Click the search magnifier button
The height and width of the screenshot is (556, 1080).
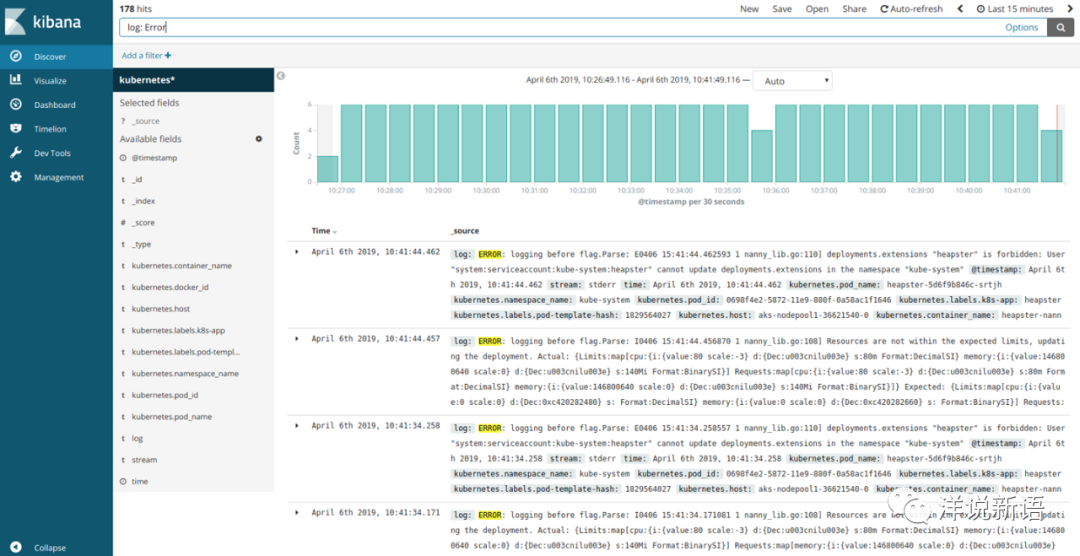pyautogui.click(x=1061, y=28)
